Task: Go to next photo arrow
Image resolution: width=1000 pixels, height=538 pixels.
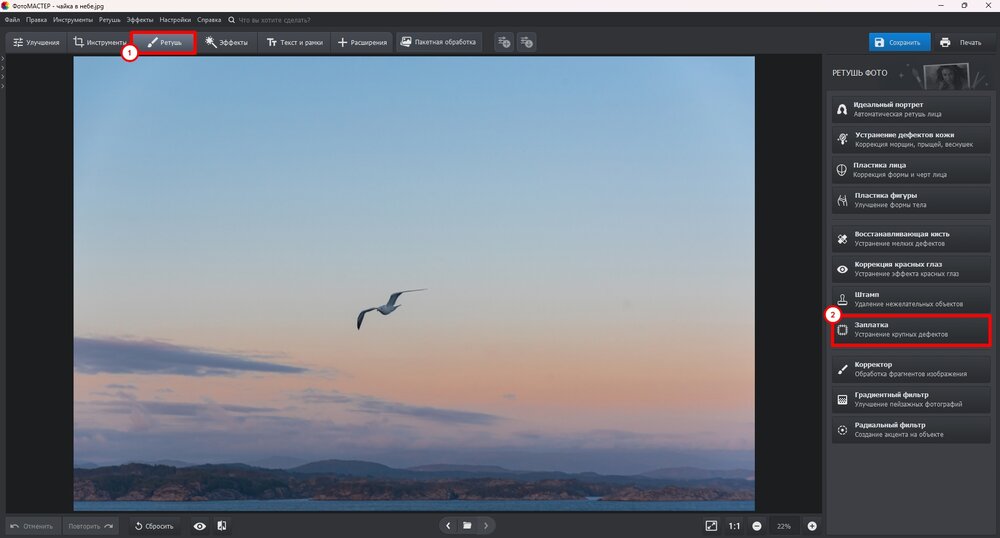Action: click(x=486, y=526)
